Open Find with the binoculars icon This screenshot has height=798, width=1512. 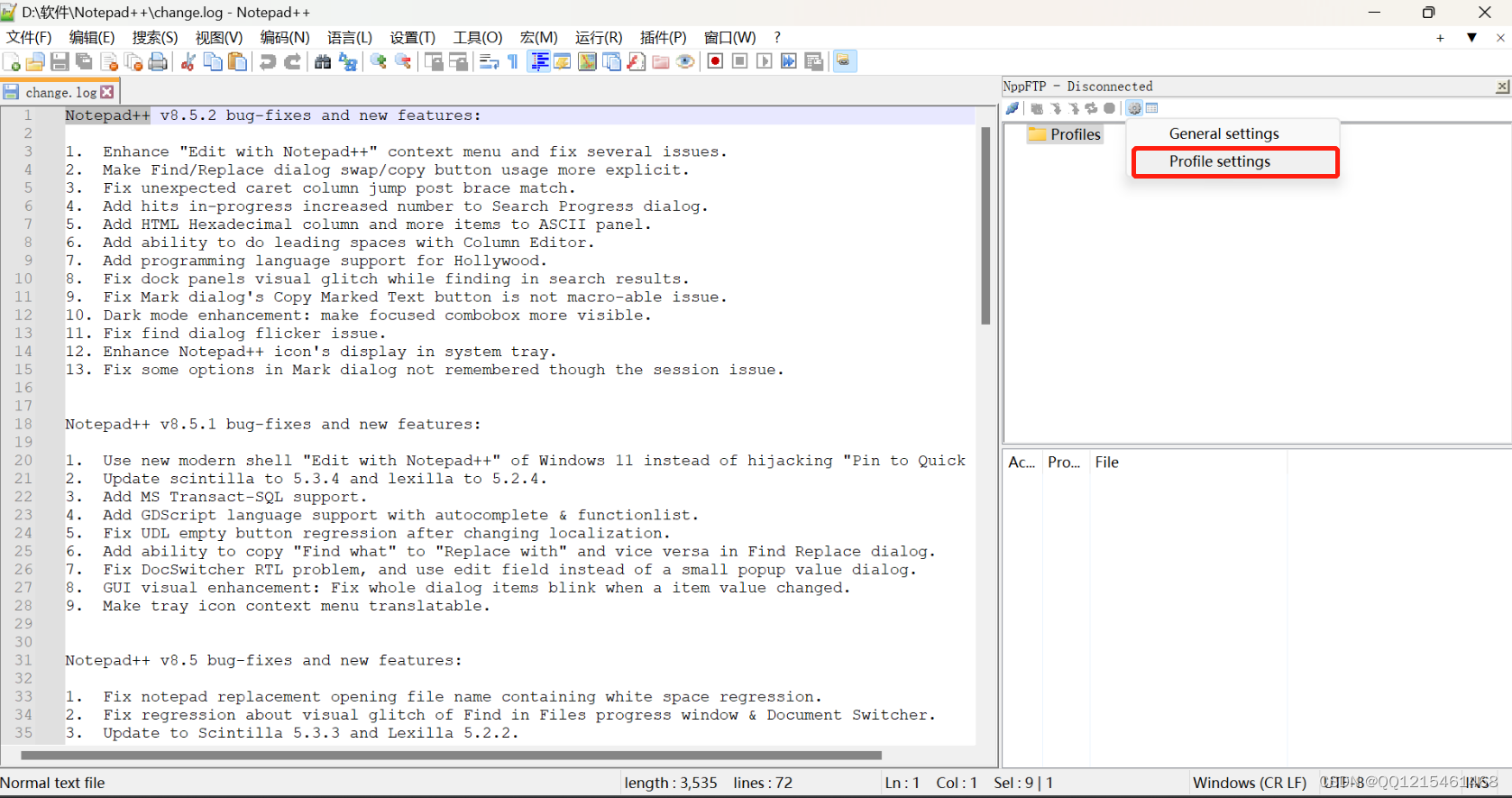tap(323, 61)
